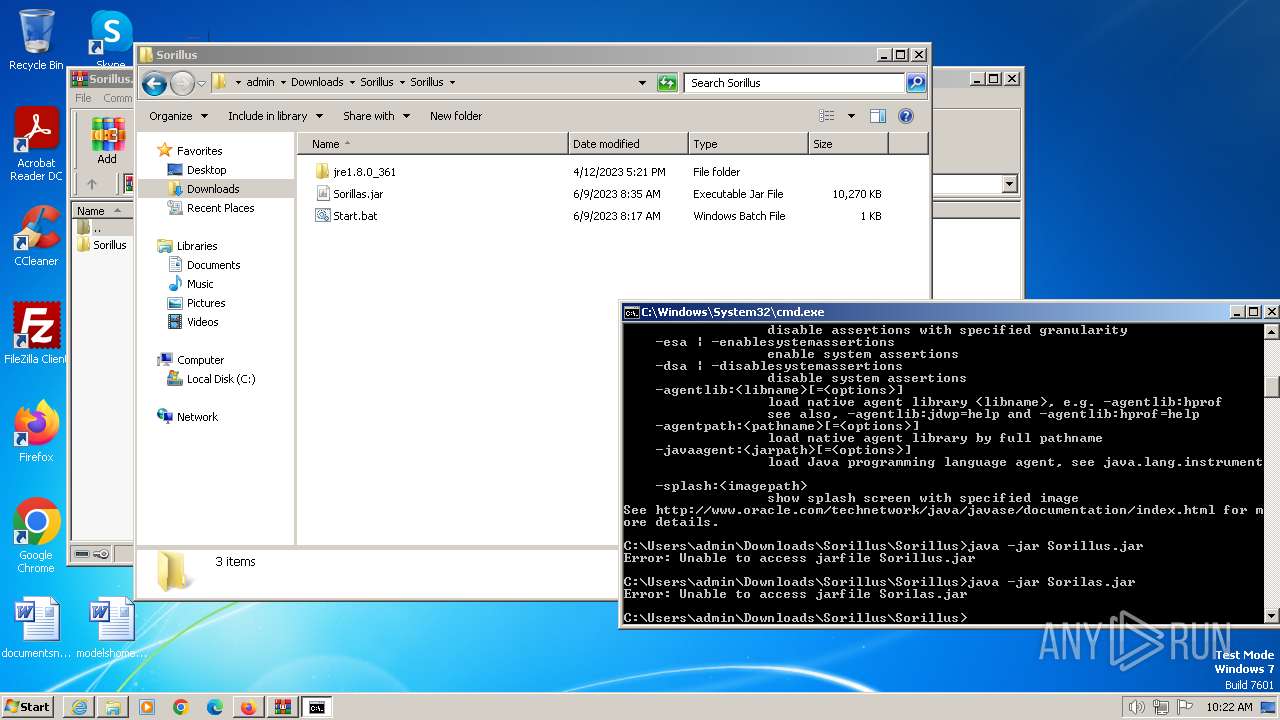Sort by Date modified column header

(628, 144)
